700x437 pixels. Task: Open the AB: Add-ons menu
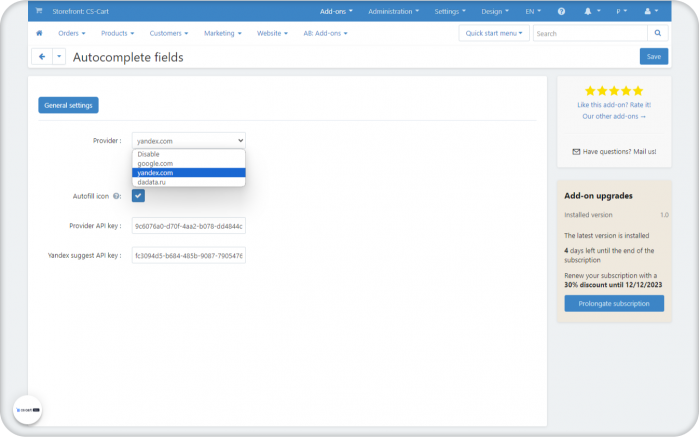(325, 33)
